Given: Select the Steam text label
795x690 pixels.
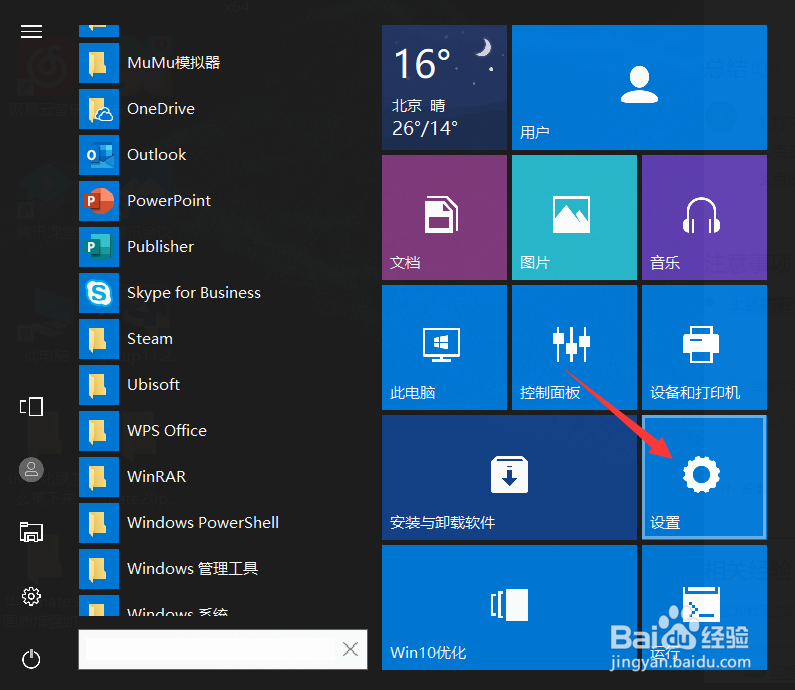Looking at the screenshot, I should (150, 339).
